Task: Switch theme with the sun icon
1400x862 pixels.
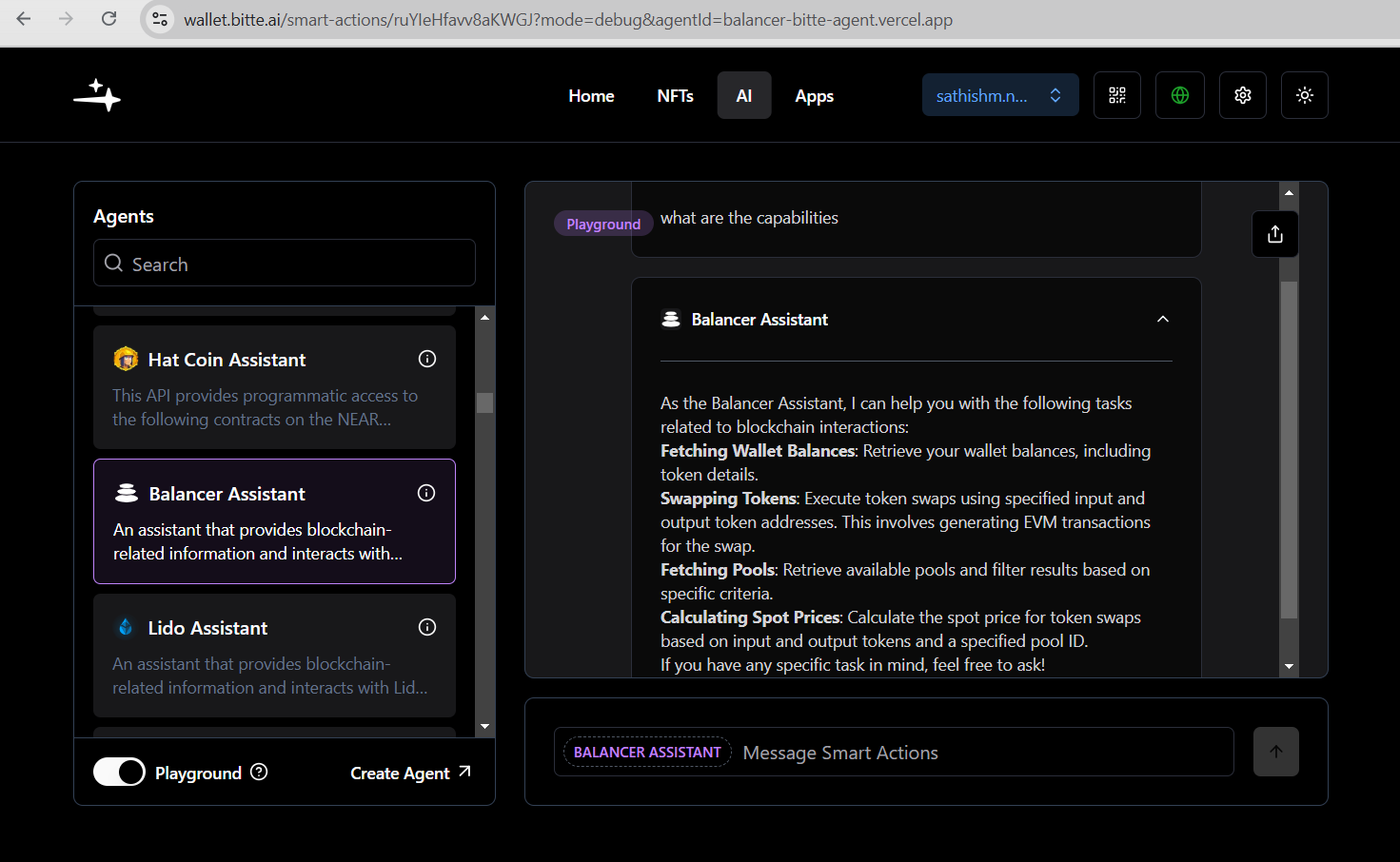Action: coord(1305,95)
